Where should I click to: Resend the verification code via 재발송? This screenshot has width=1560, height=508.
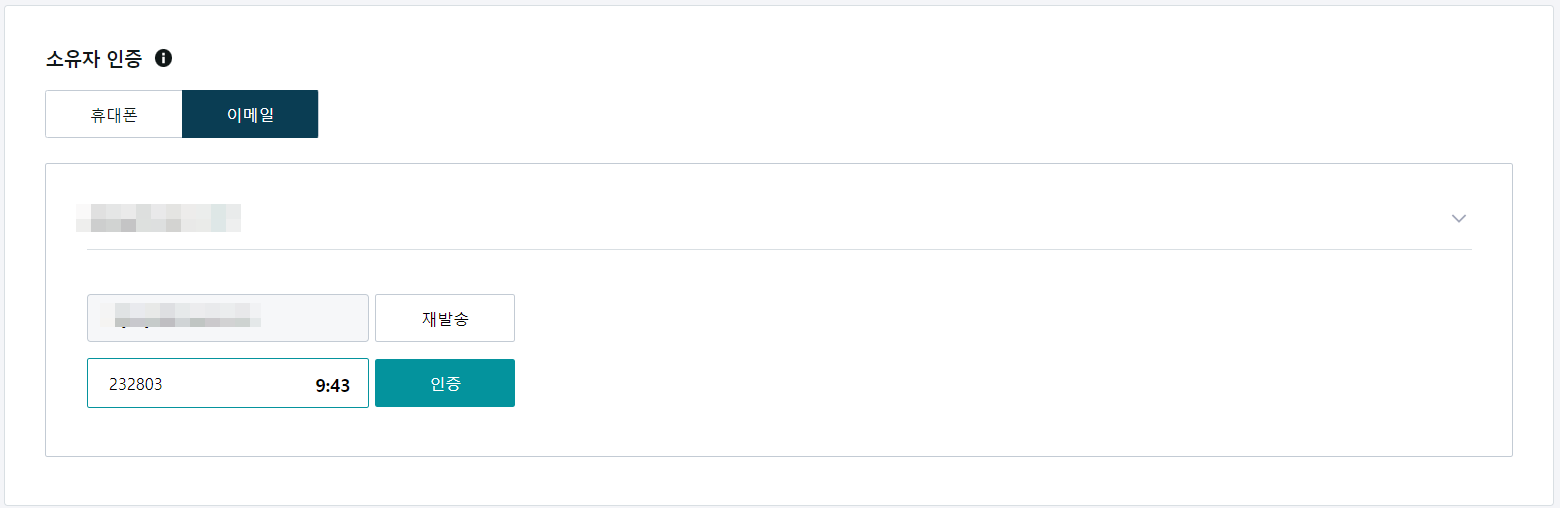(x=445, y=318)
